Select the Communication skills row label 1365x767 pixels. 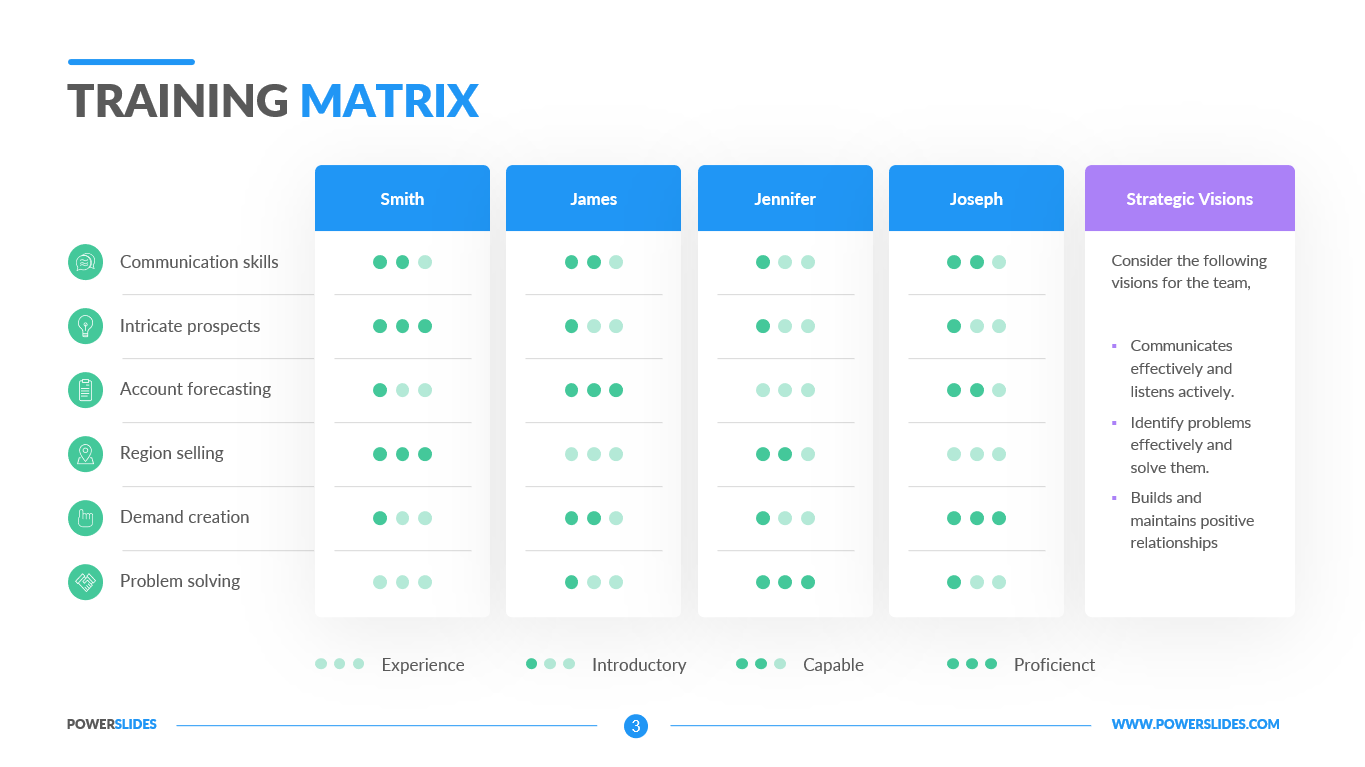tap(199, 262)
